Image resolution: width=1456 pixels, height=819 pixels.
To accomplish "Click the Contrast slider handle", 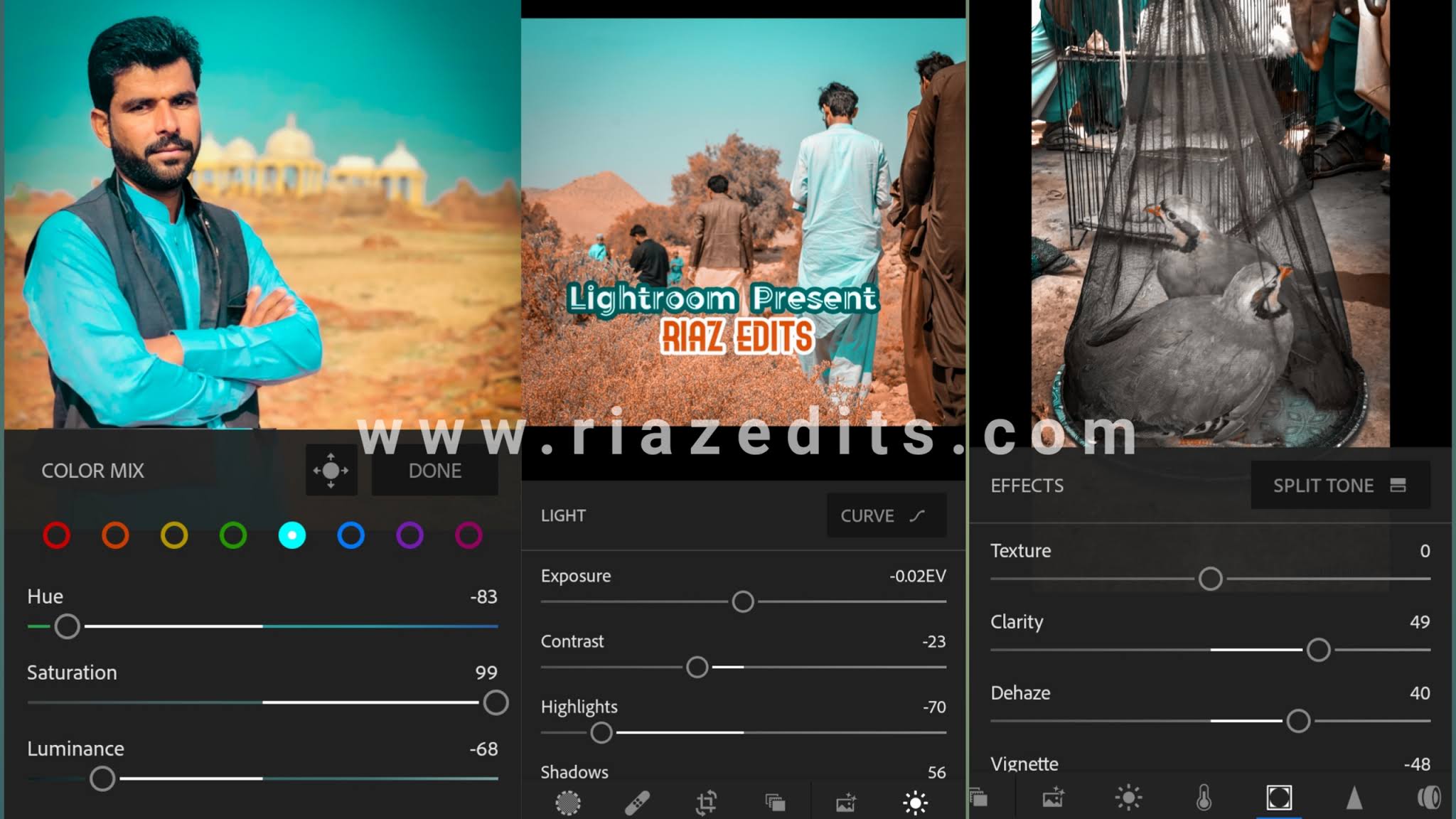I will pyautogui.click(x=697, y=667).
